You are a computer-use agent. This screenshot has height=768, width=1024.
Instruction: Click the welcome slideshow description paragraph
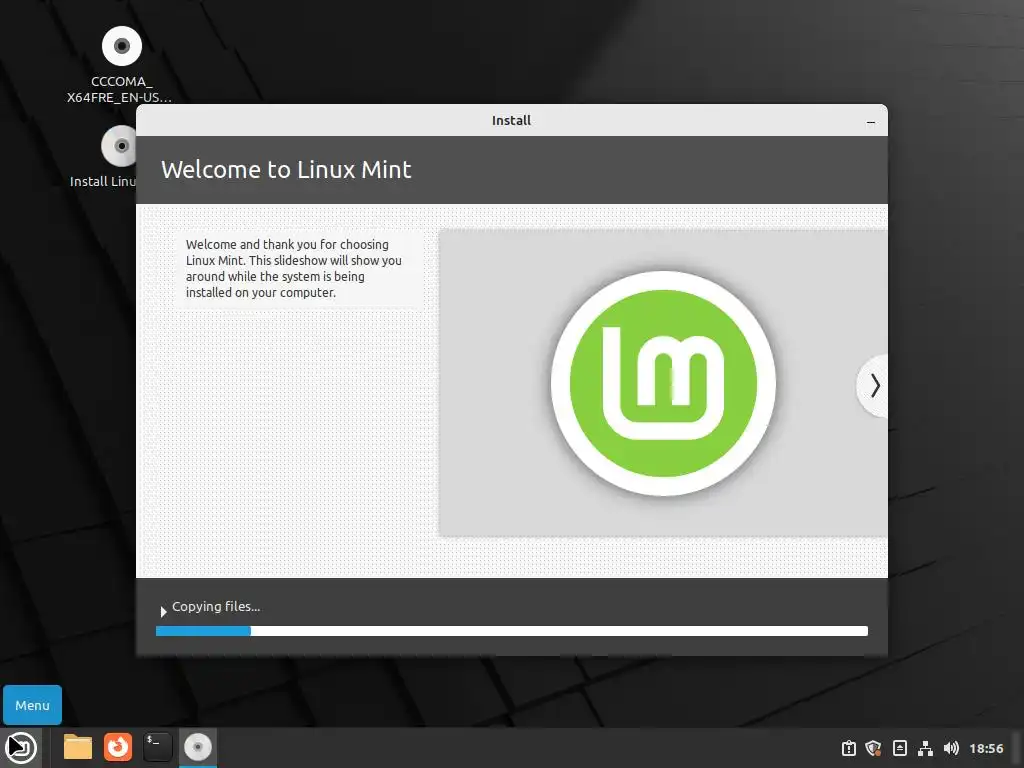click(293, 268)
